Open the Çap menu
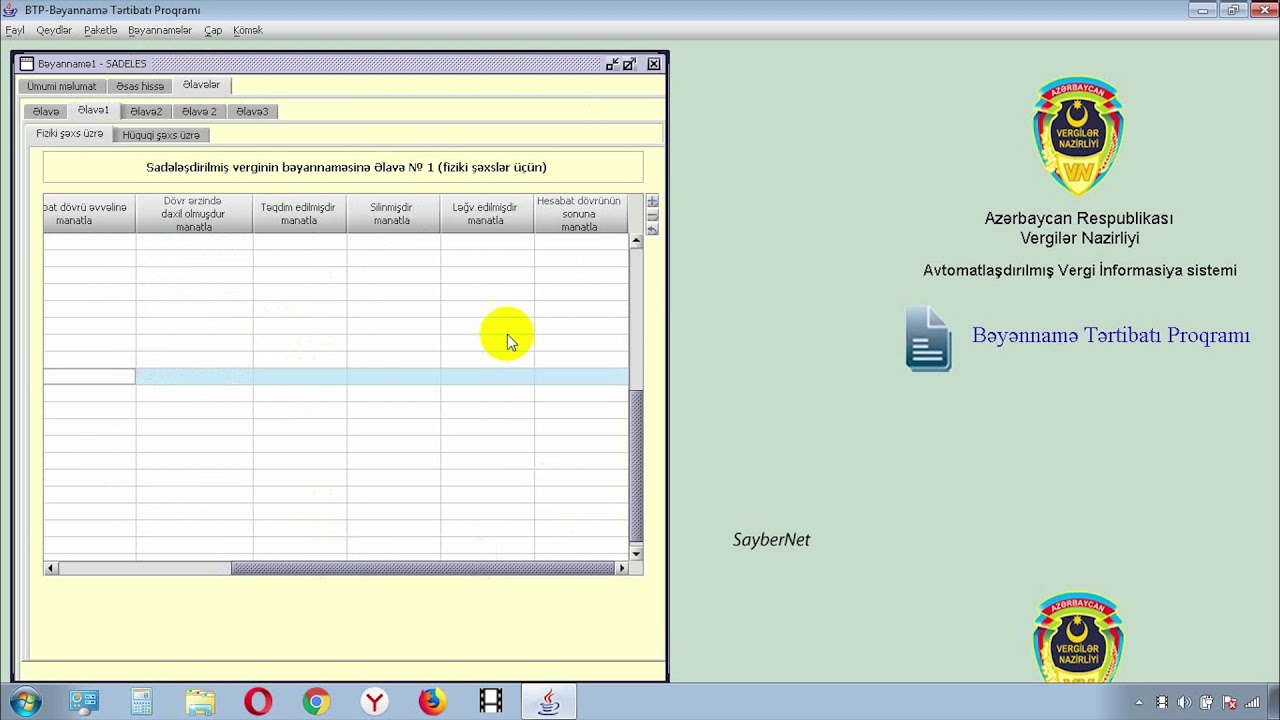 (x=213, y=31)
